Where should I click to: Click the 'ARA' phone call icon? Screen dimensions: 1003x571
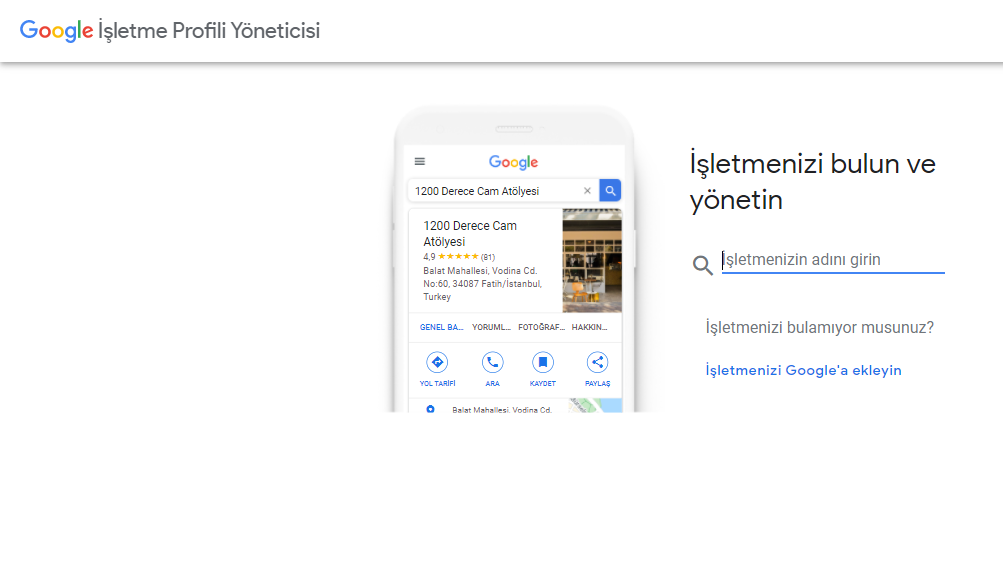493,363
